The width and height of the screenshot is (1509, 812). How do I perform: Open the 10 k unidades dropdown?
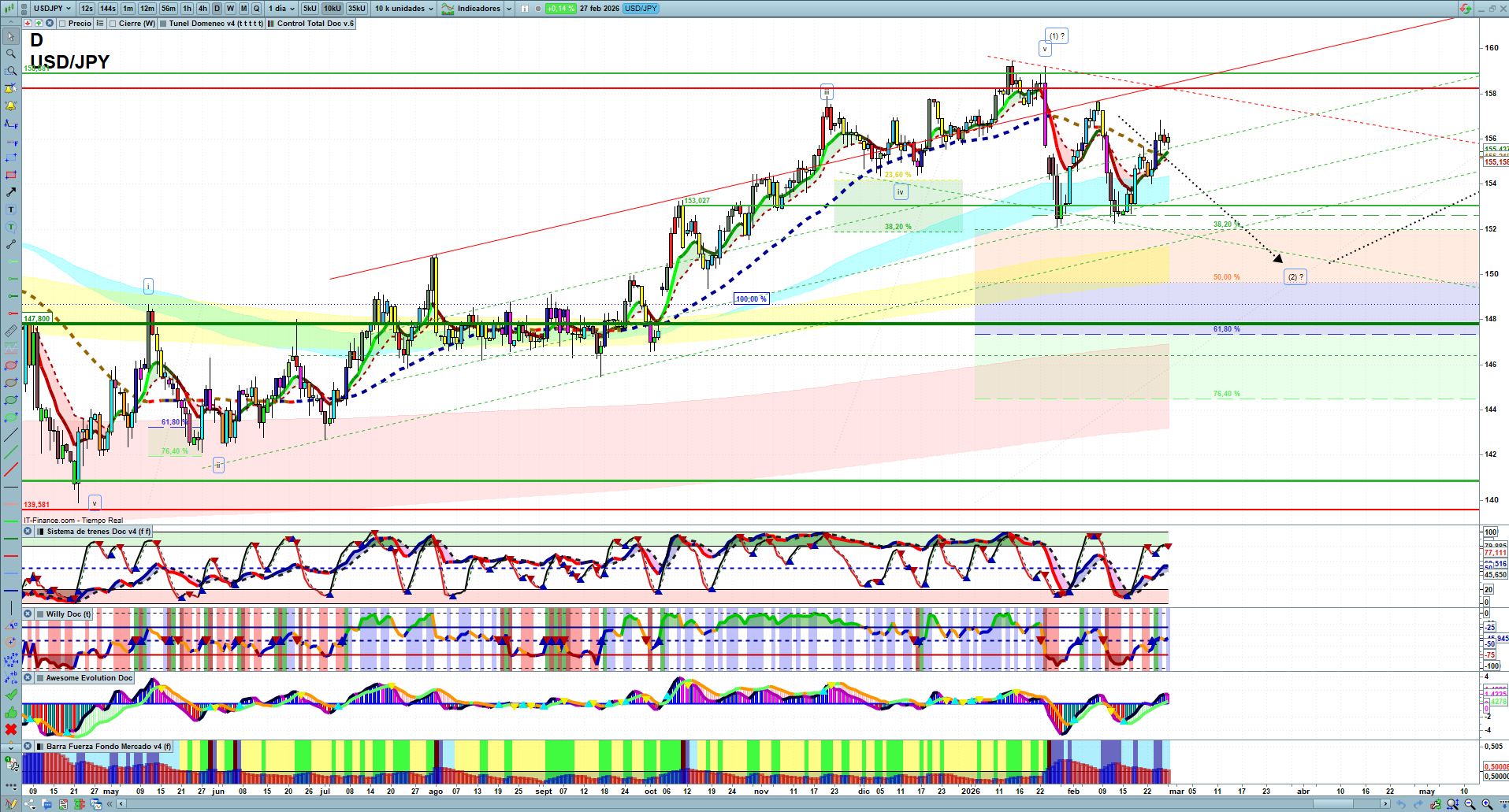pos(404,9)
